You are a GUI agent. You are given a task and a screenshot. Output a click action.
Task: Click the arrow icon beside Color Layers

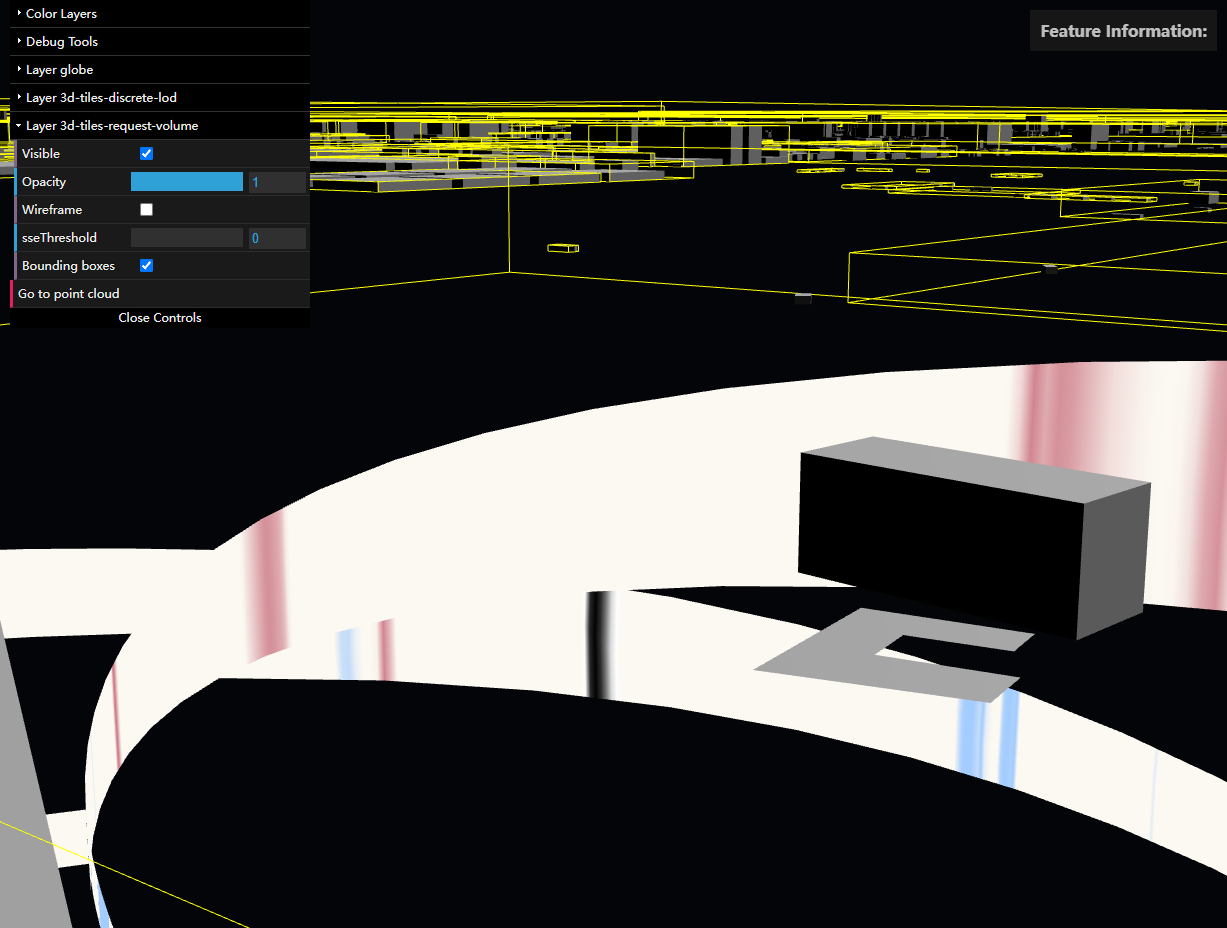(17, 13)
